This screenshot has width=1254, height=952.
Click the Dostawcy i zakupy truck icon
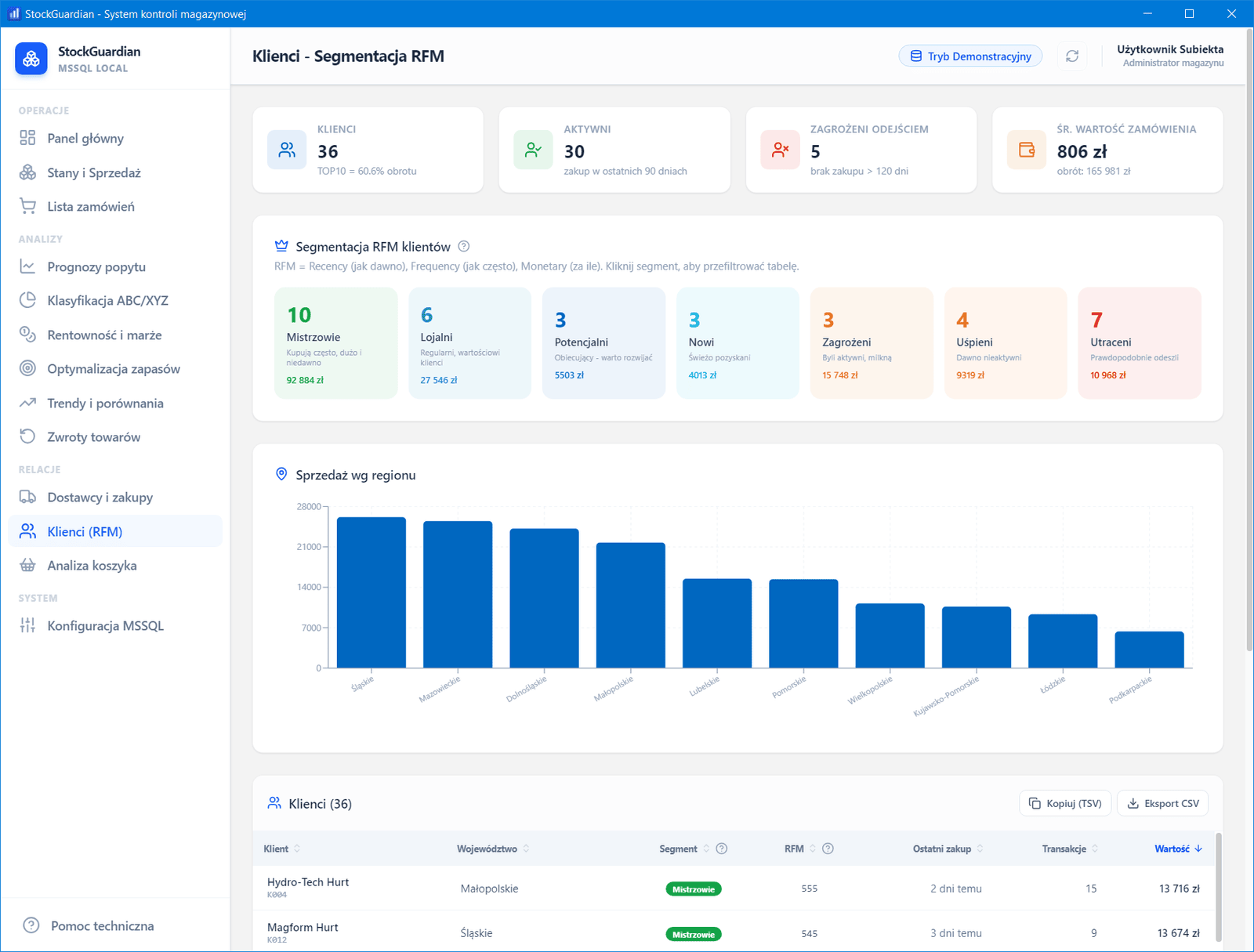(27, 497)
